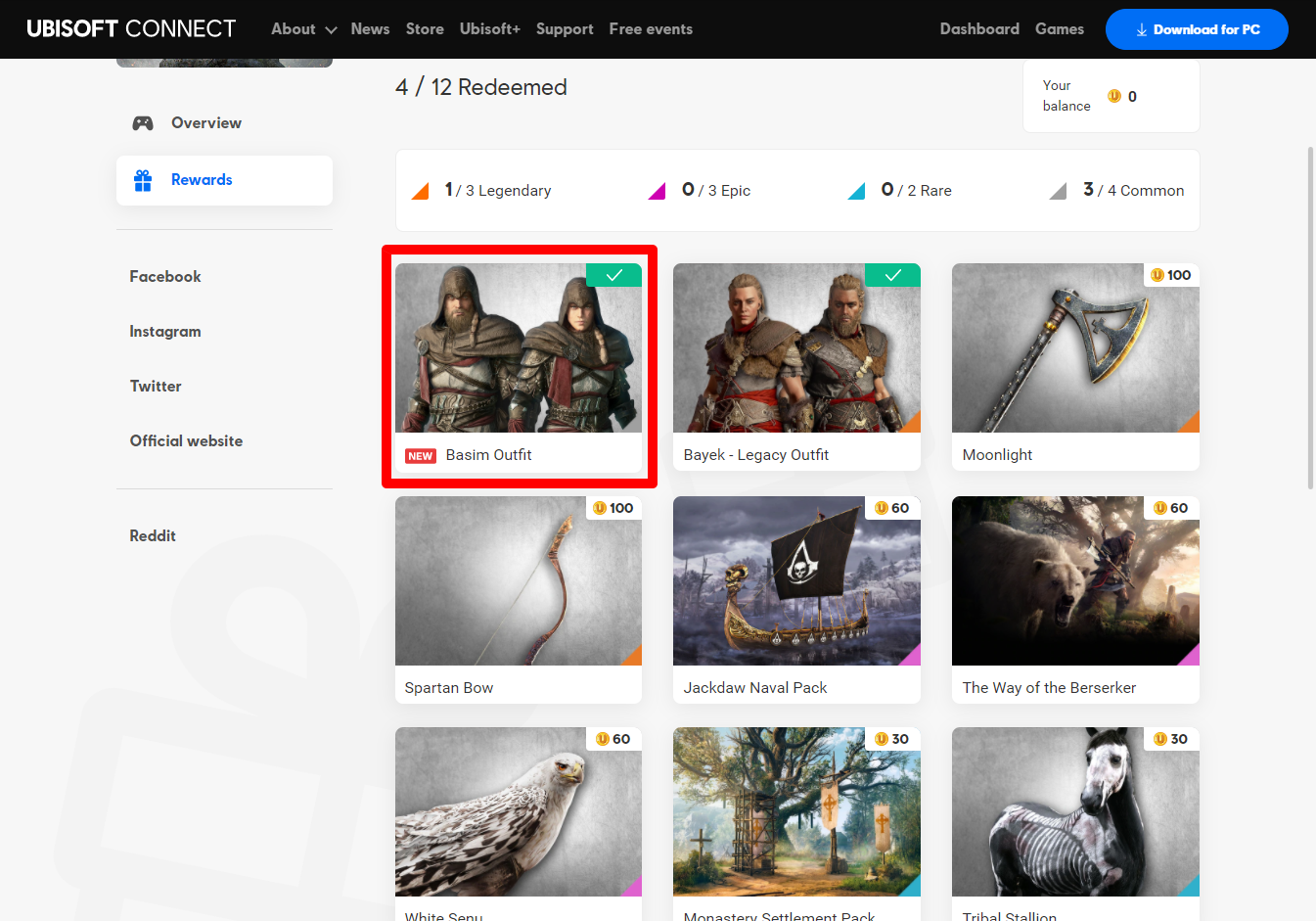Click the blue Rare rarity triangle
1316x921 pixels.
click(856, 192)
